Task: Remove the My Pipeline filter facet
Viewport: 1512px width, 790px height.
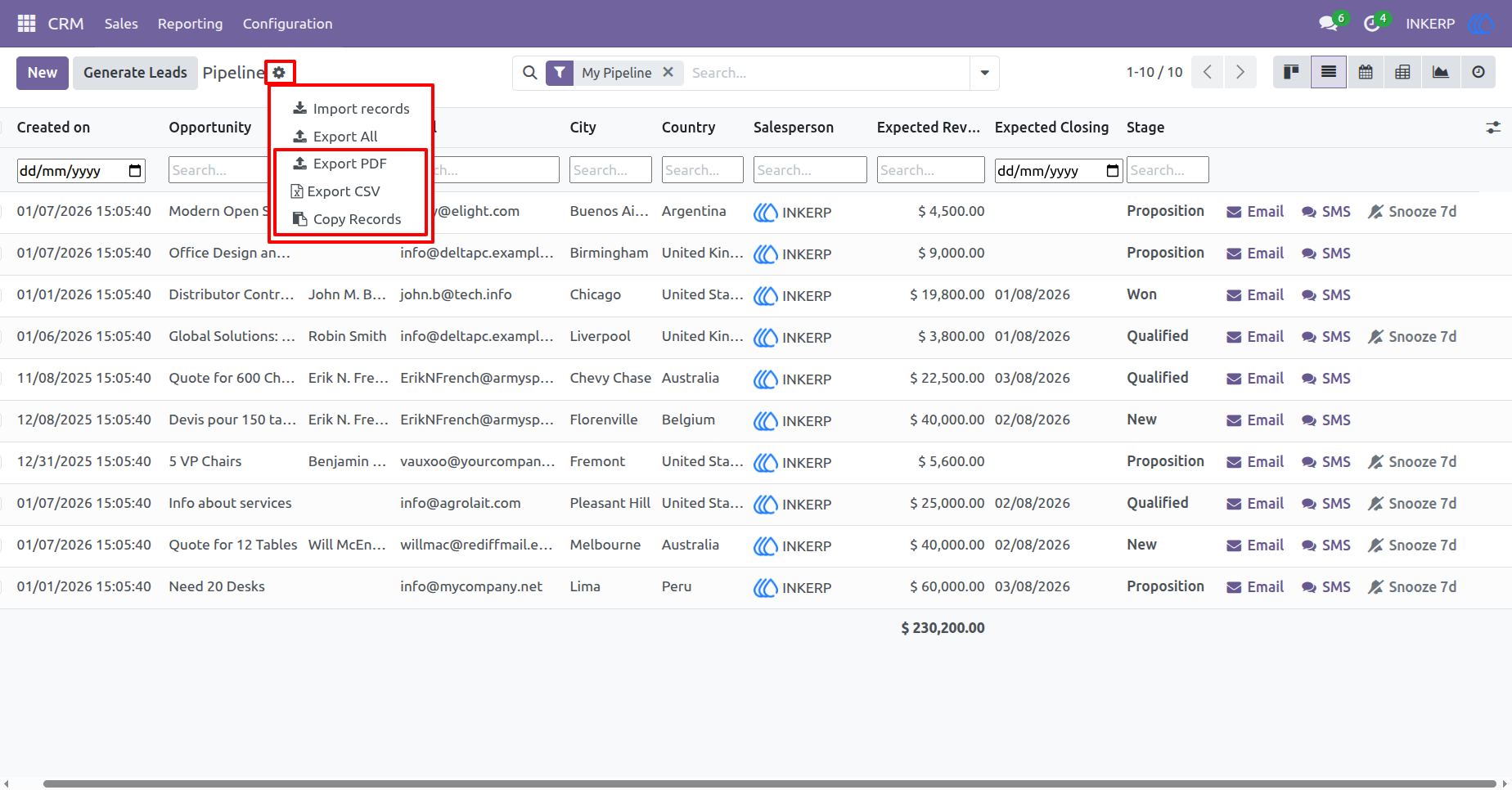Action: pyautogui.click(x=668, y=72)
